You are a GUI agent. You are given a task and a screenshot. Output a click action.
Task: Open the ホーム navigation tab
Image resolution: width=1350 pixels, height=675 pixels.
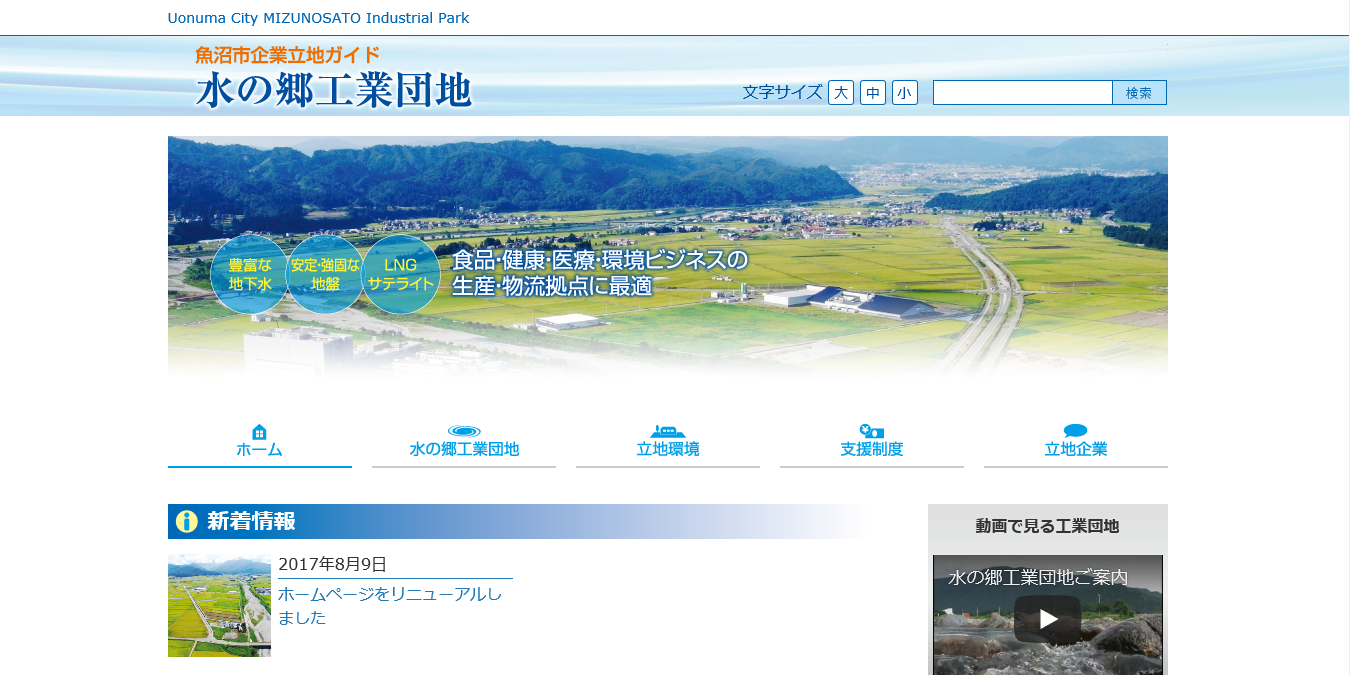260,441
